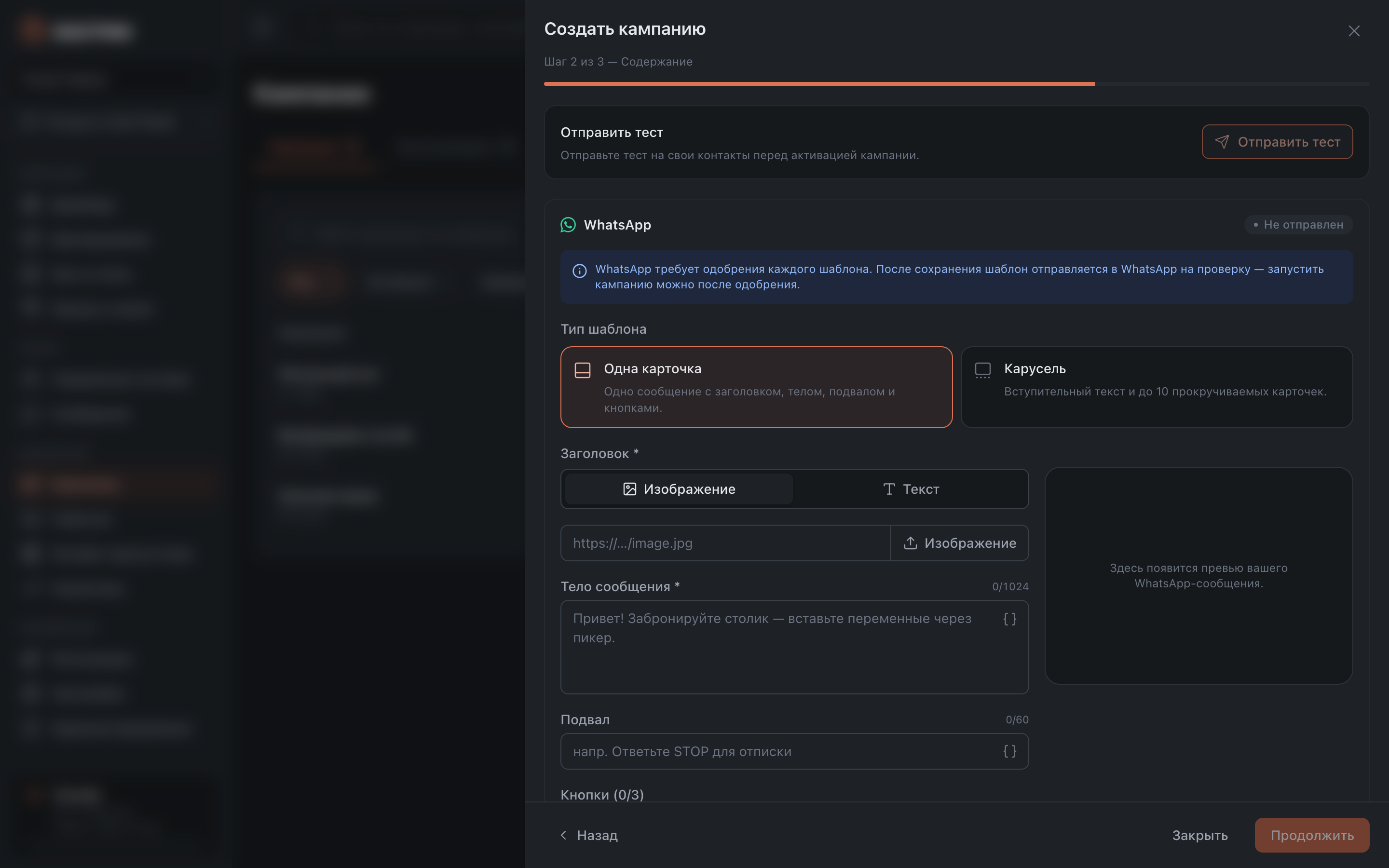Upload image with the Изображение button
Image resolution: width=1389 pixels, height=868 pixels.
coord(960,543)
